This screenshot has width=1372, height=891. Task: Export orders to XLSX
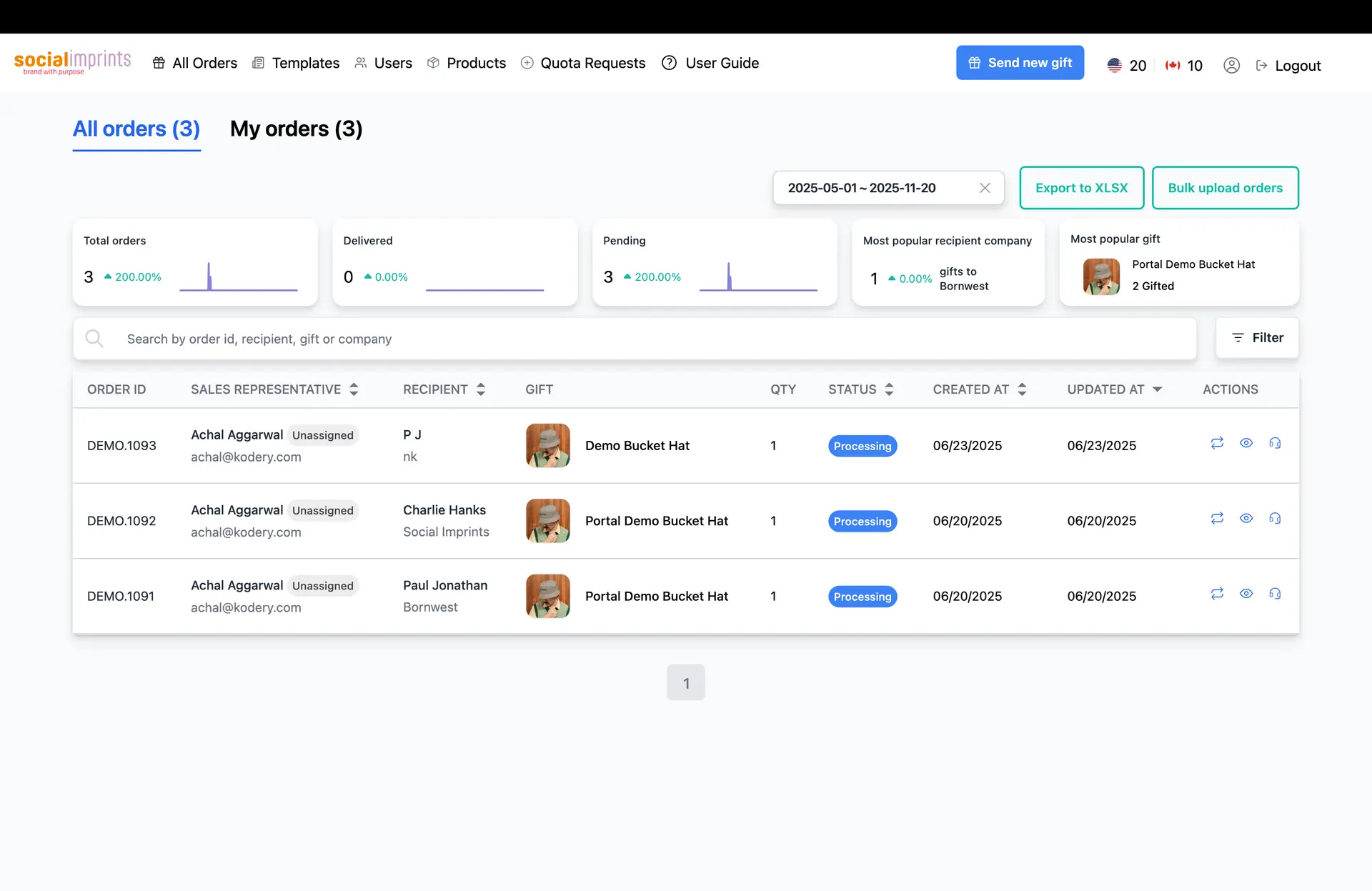coord(1081,188)
